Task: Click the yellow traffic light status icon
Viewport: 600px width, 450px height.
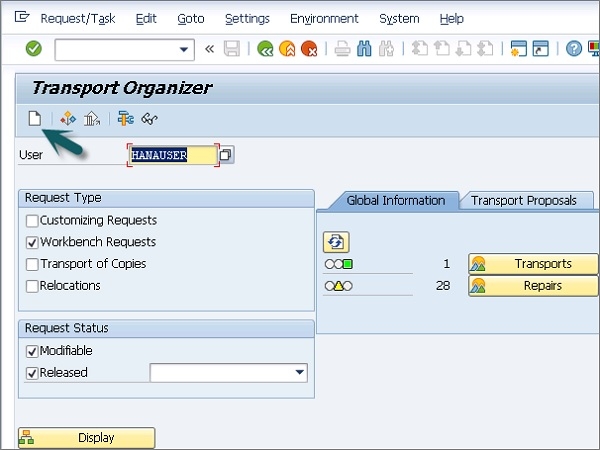Action: [339, 286]
